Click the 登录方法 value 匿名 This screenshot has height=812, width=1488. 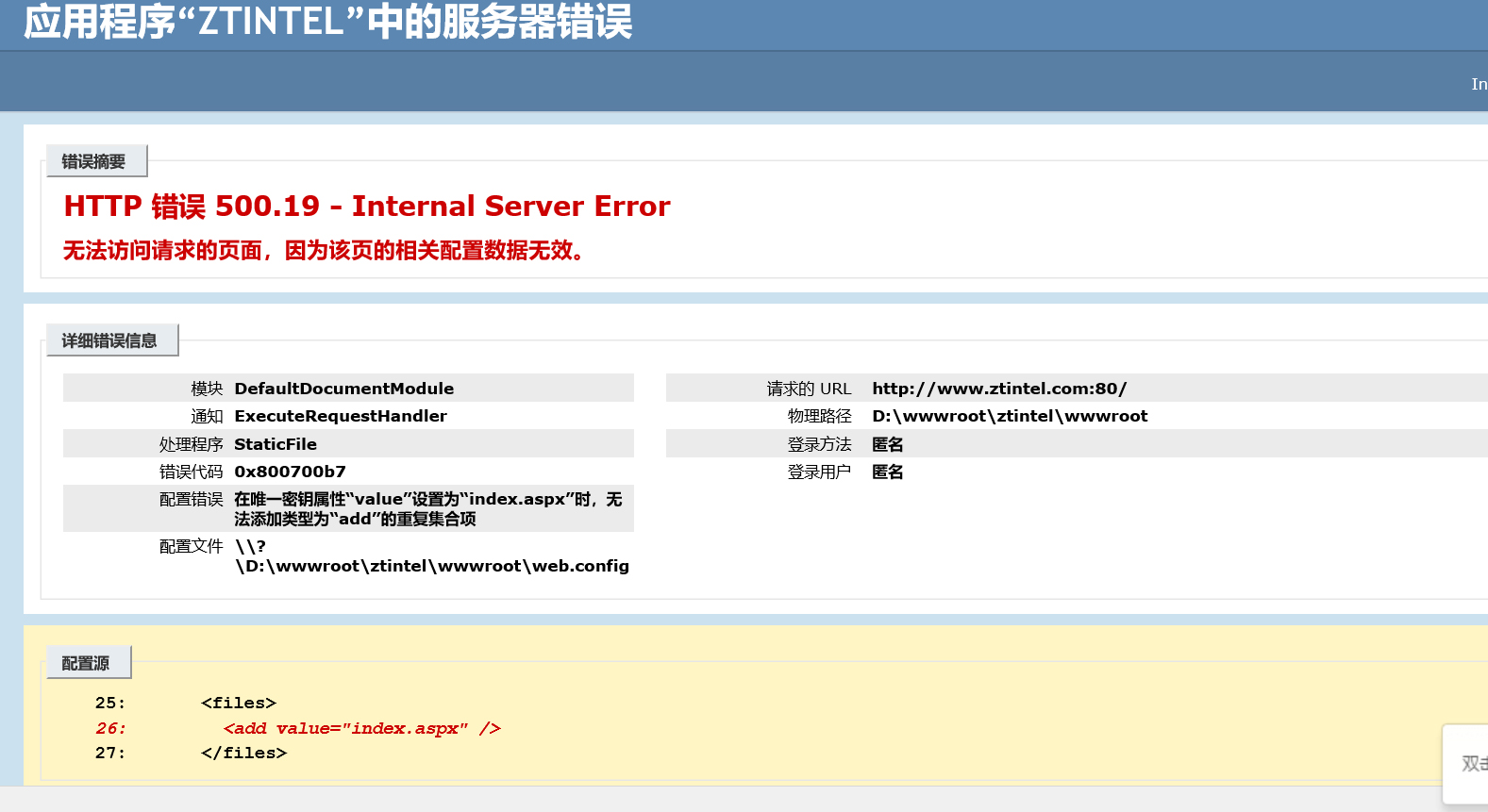(887, 444)
